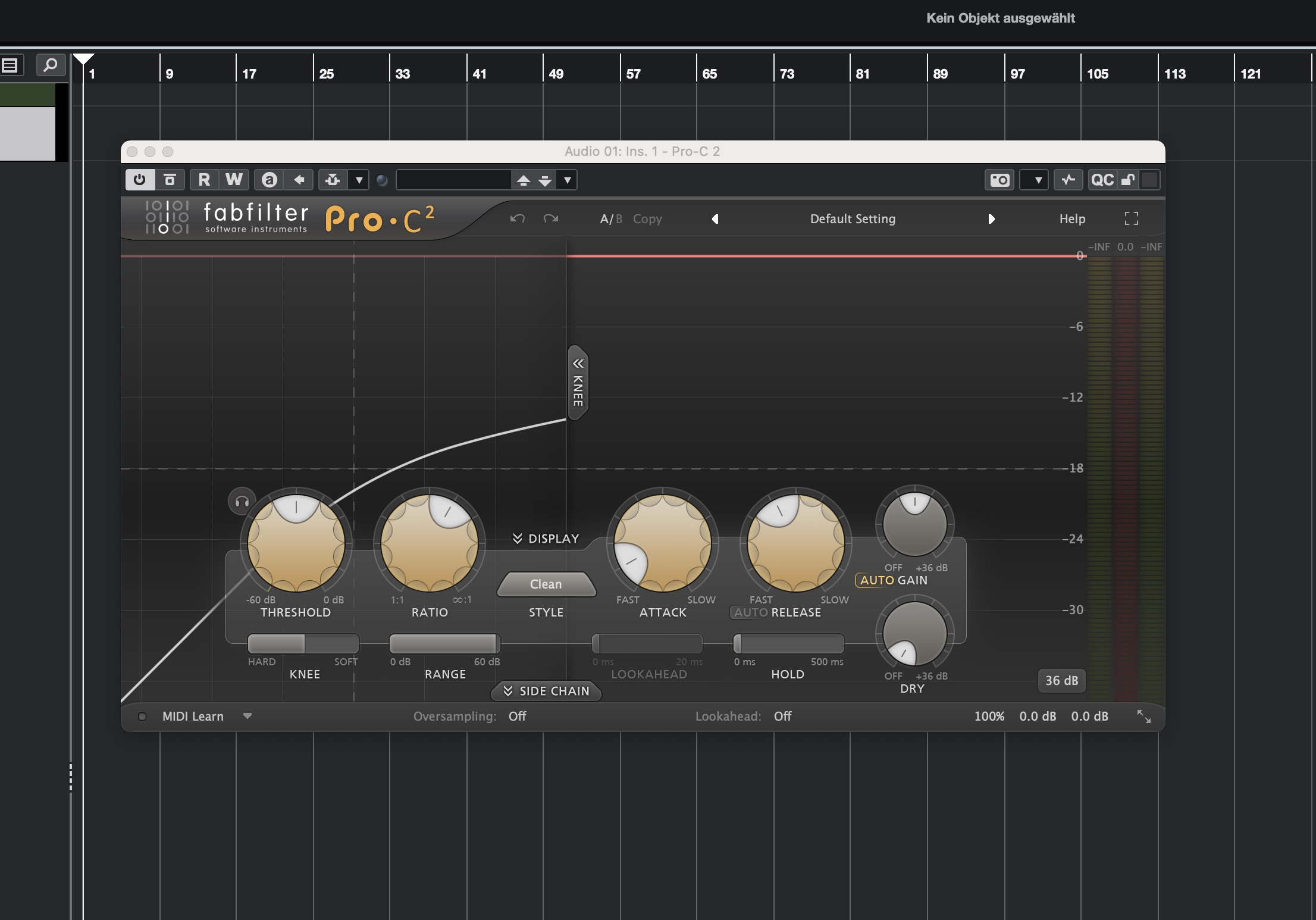The width and height of the screenshot is (1316, 920).
Task: Click the Redo arrow in Pro-C 2
Action: click(x=551, y=218)
